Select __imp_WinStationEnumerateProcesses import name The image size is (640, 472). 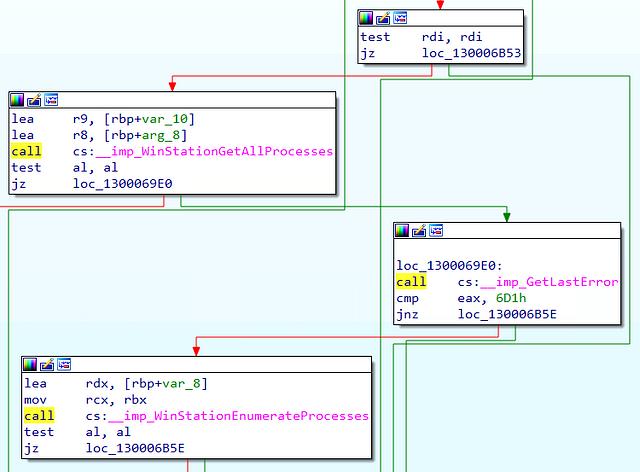(x=238, y=416)
